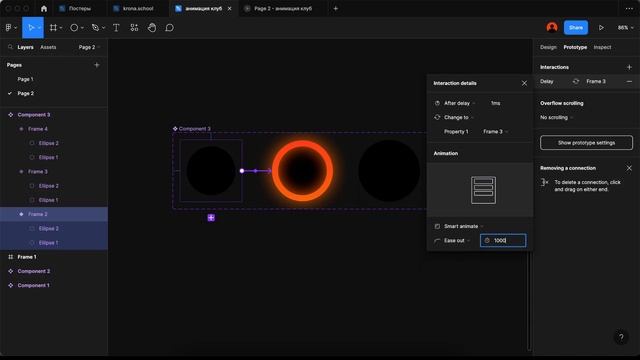Select the Move tool
Viewport: 640px width, 360px height.
31,28
